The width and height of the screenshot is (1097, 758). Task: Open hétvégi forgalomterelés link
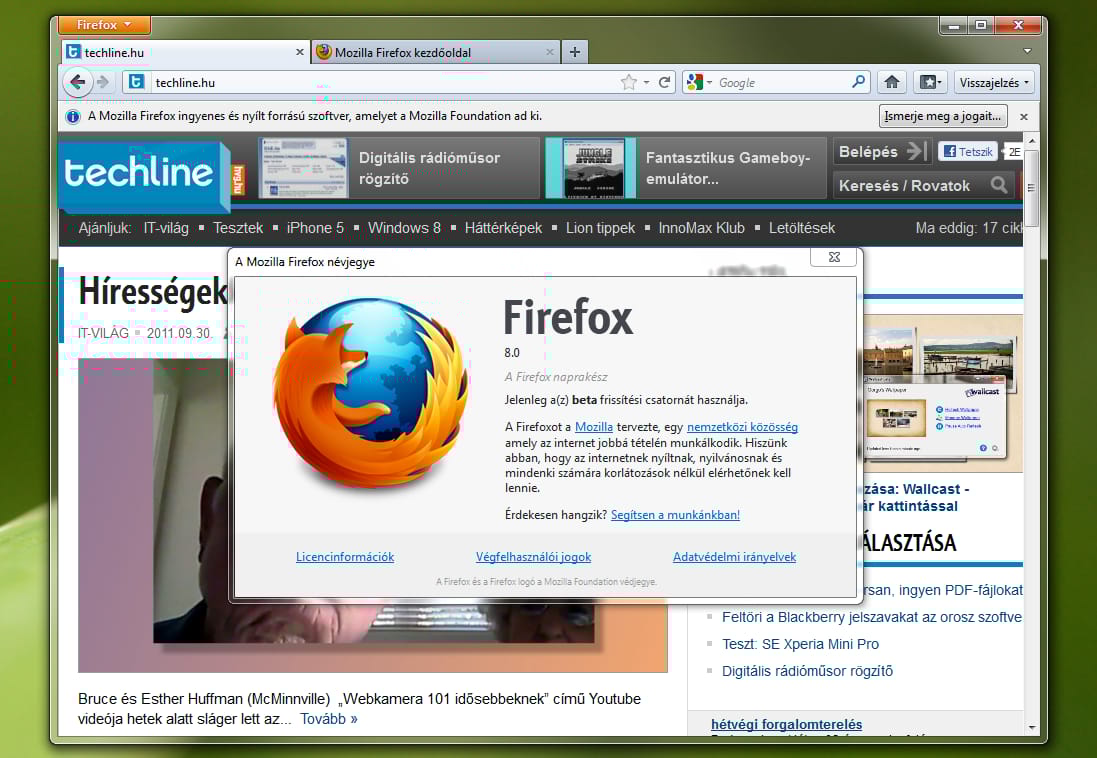pyautogui.click(x=786, y=724)
